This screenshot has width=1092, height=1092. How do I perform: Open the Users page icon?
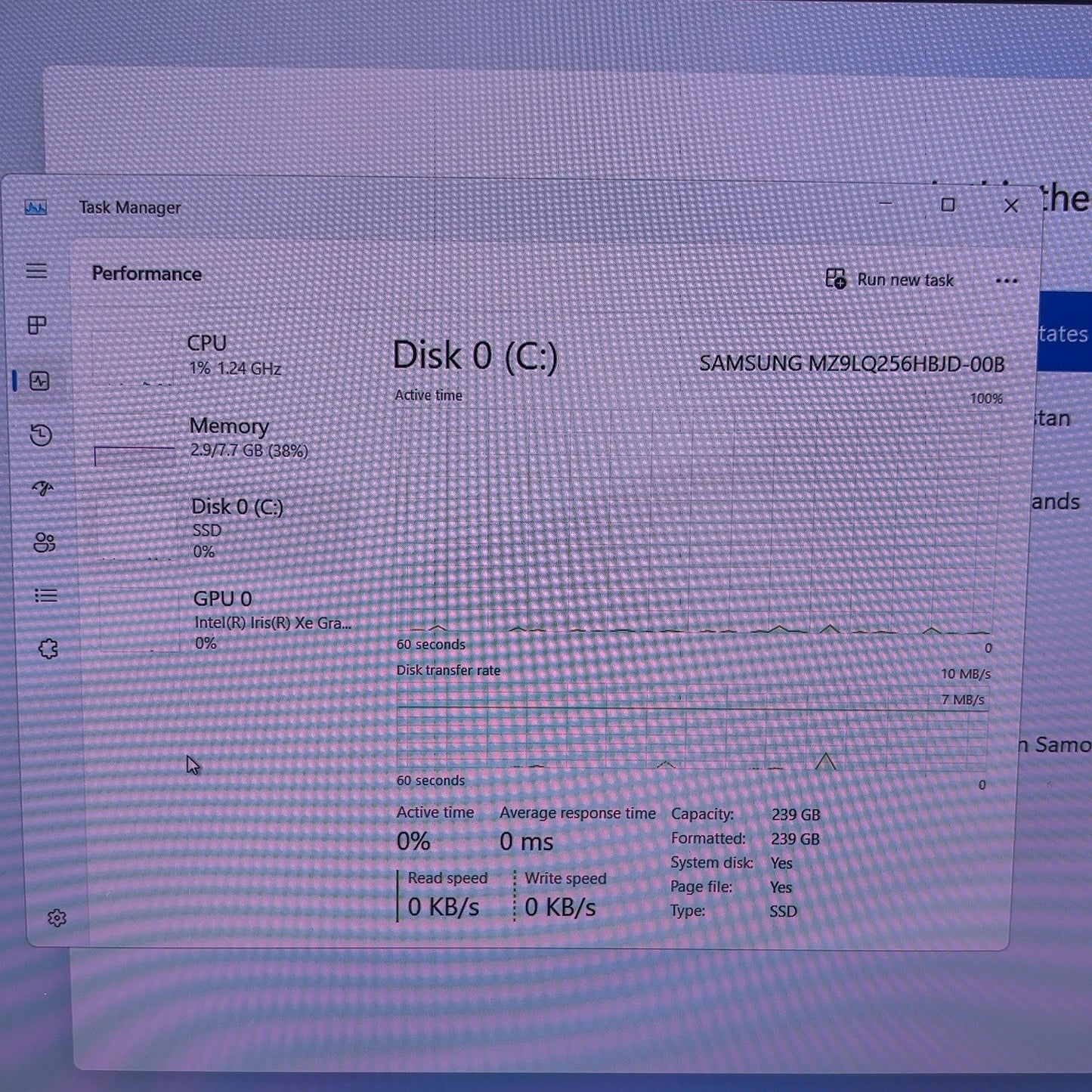point(45,542)
